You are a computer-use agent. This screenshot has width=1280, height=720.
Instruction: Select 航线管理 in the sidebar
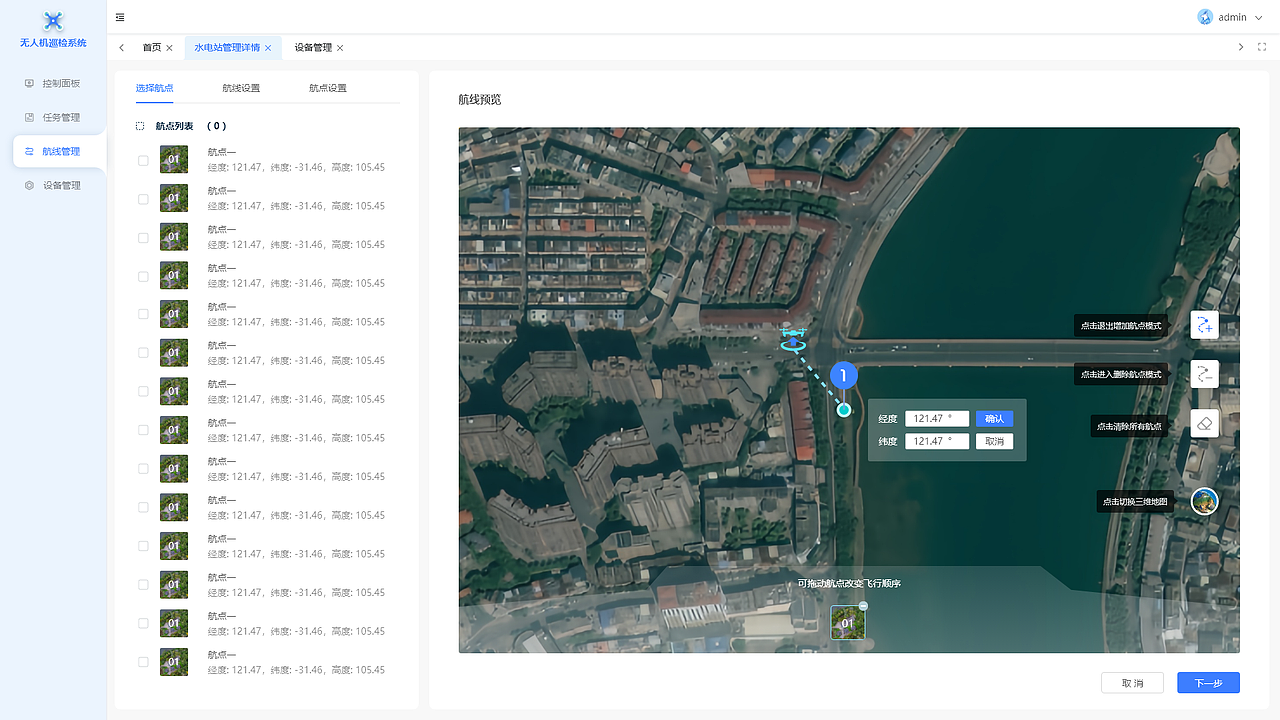tap(59, 152)
